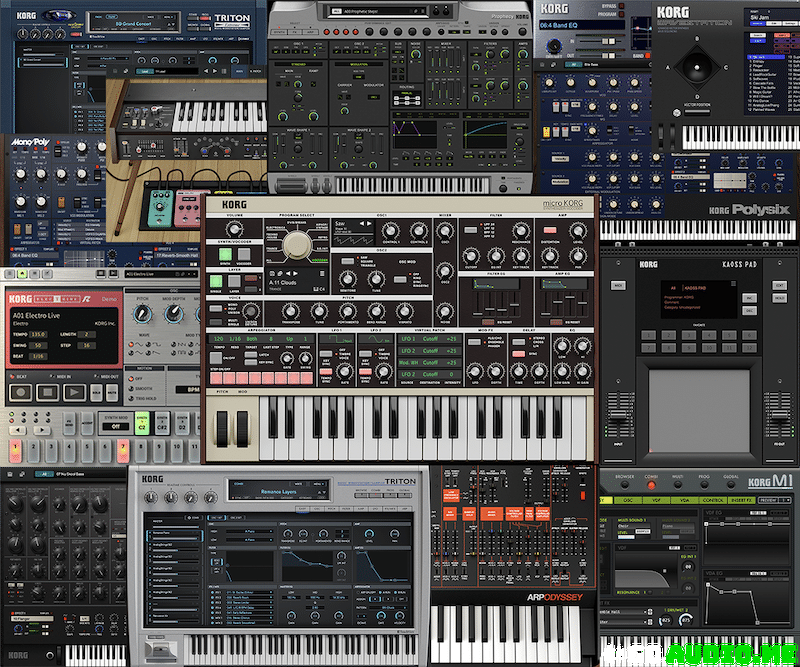Click the microKORG LFO1 wave select button
This screenshot has width=800, height=667.
click(x=326, y=354)
